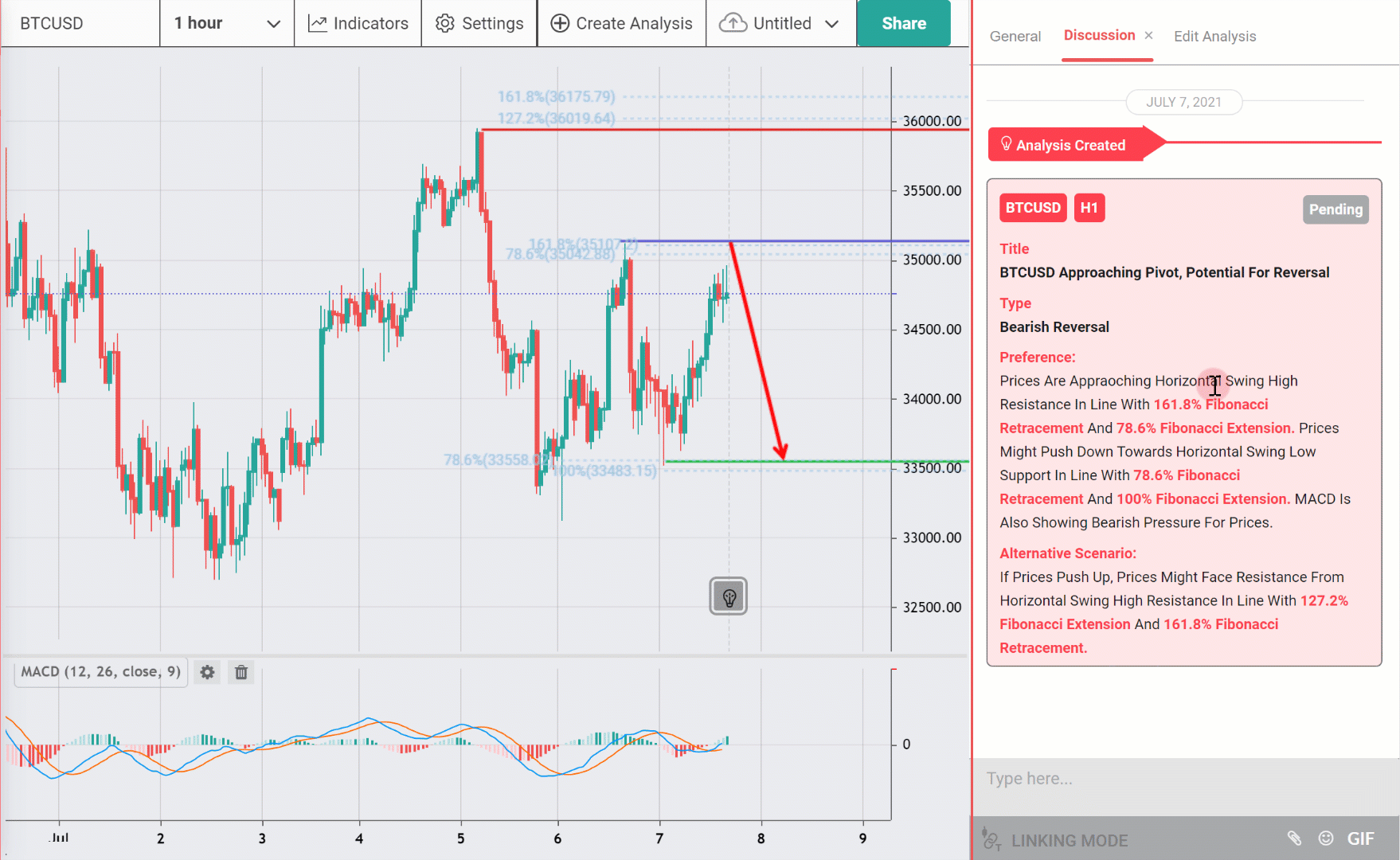Open the GIF picker

tap(1360, 838)
